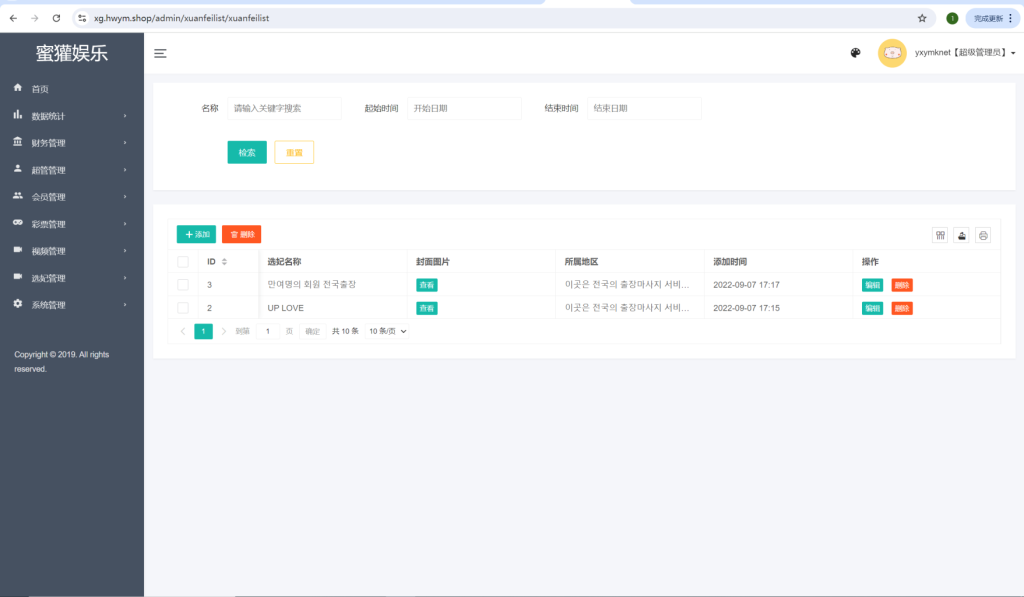Viewport: 1024px width, 597px height.
Task: Open the yxymknet user account dropdown
Action: pyautogui.click(x=965, y=53)
